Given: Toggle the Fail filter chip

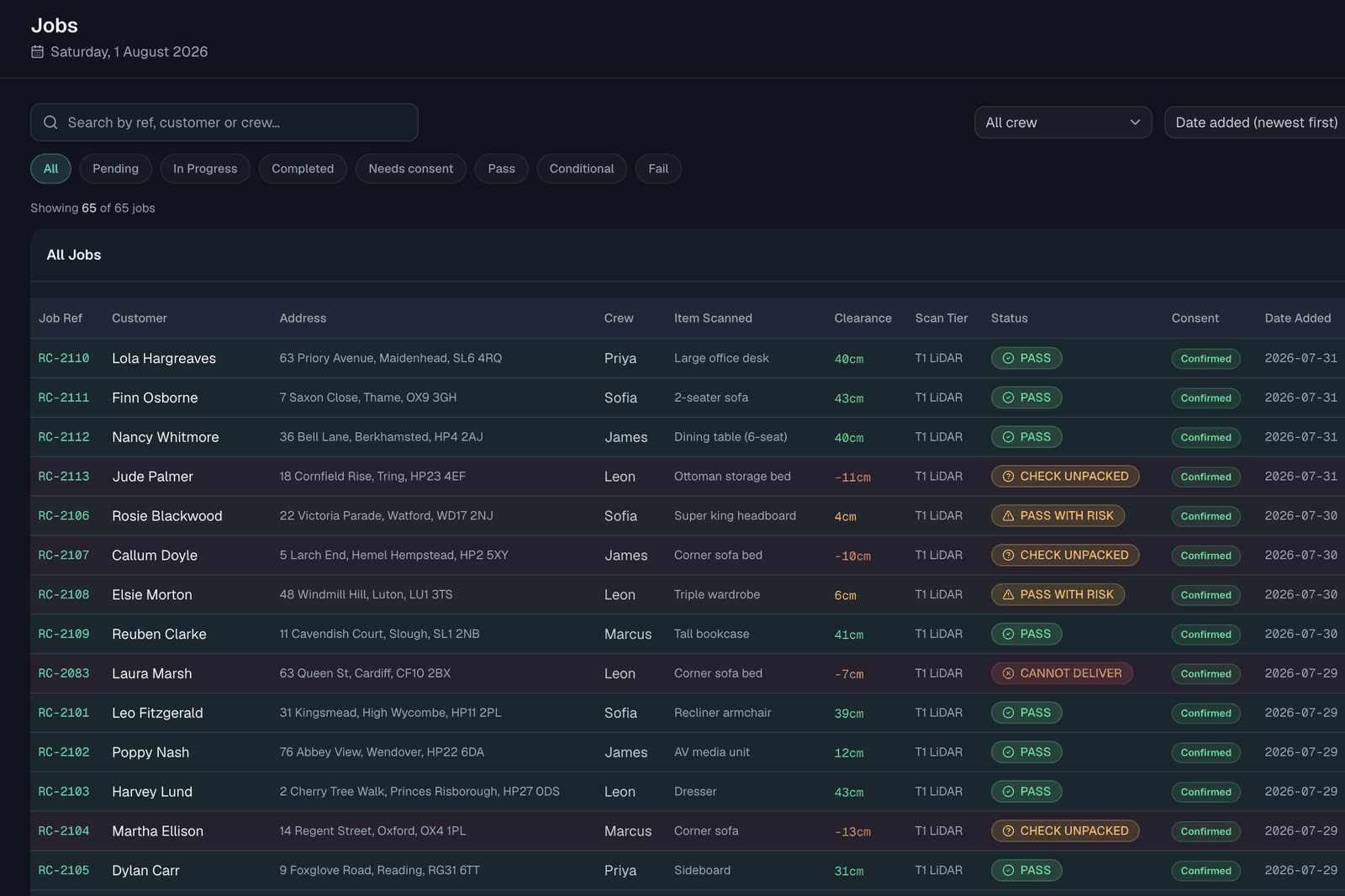Looking at the screenshot, I should pos(658,169).
